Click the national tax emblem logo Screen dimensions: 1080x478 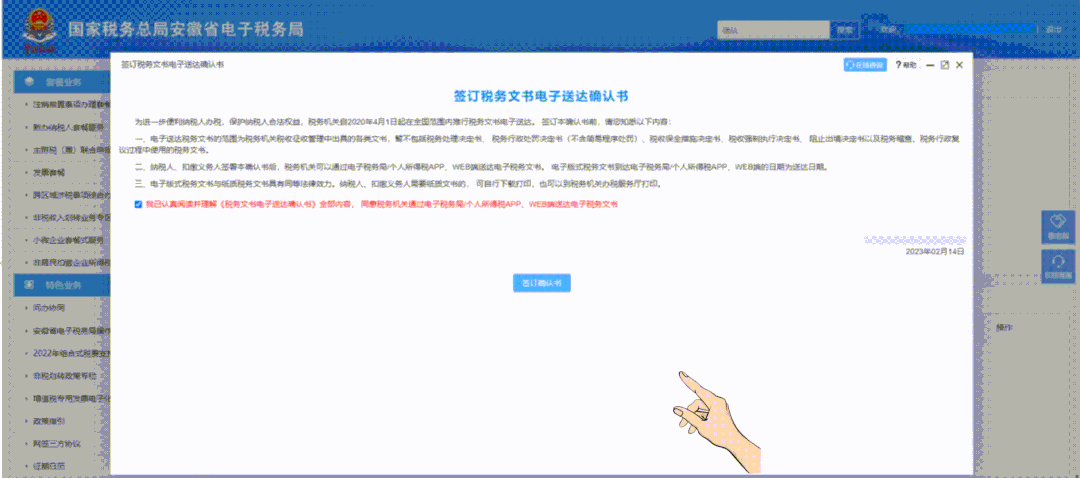[x=40, y=28]
